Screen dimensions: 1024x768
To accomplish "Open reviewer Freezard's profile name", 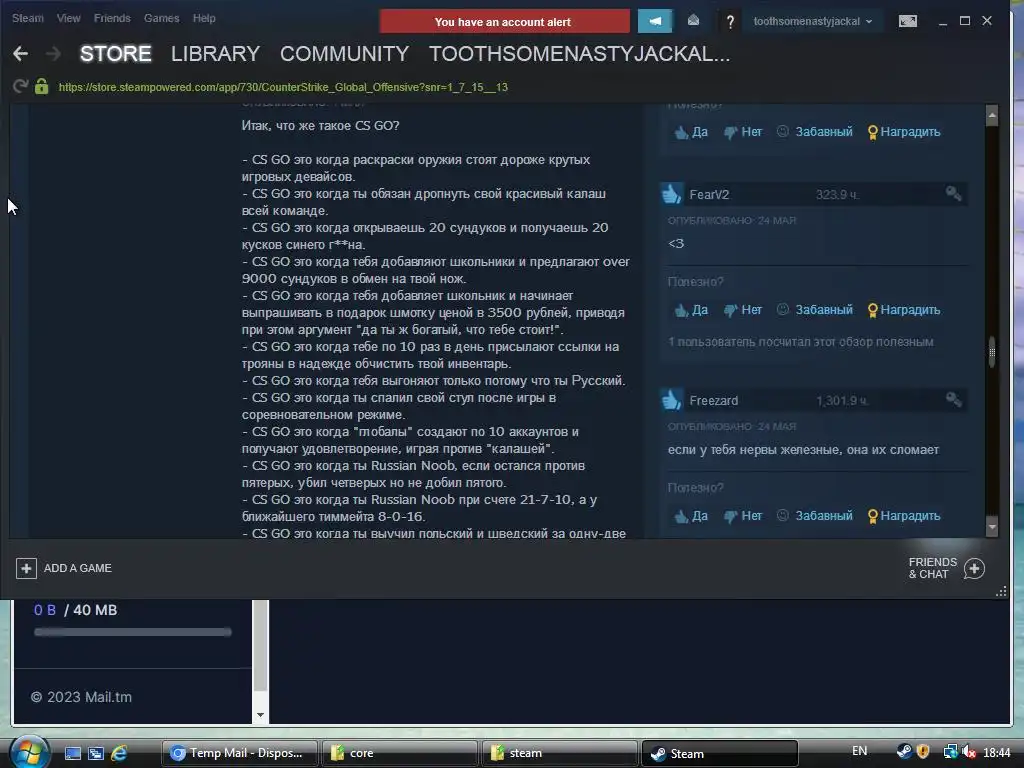I will (713, 400).
